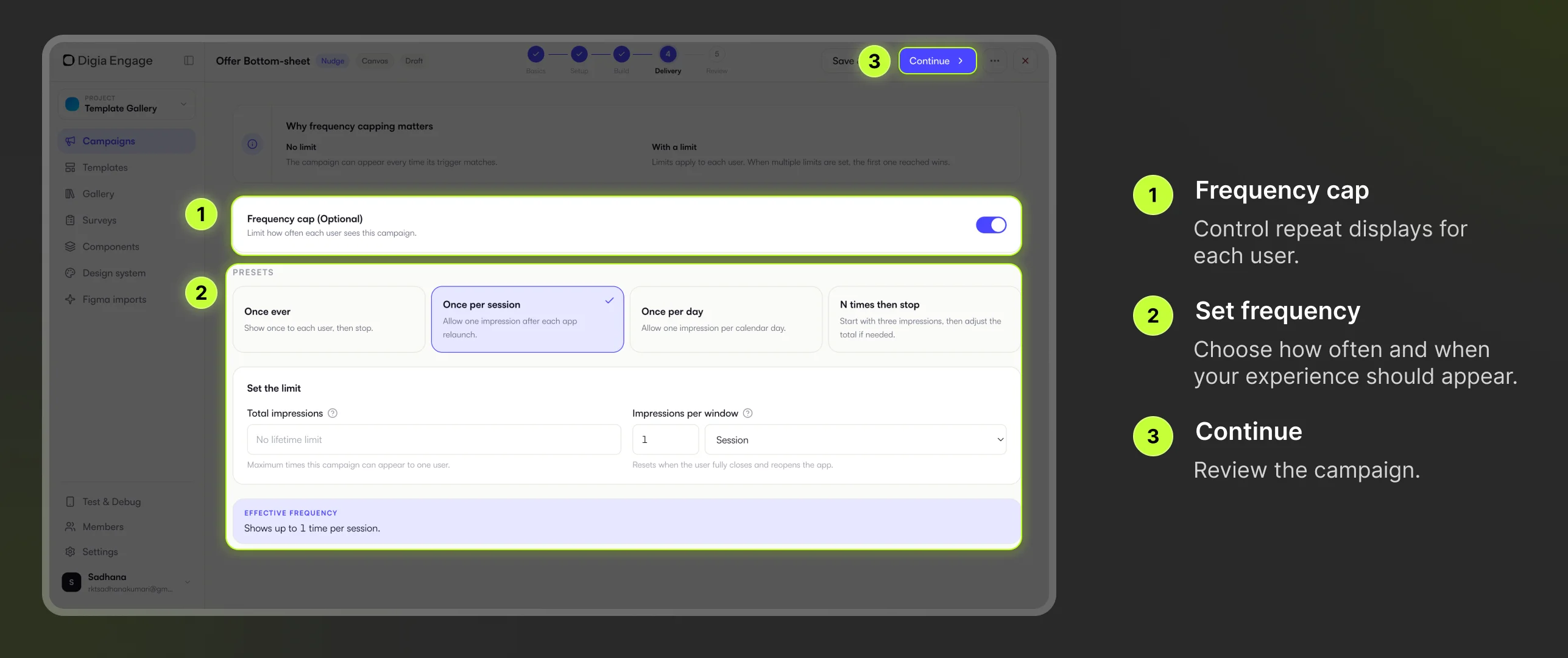Open Design system in sidebar
Image resolution: width=1568 pixels, height=658 pixels.
(x=127, y=273)
